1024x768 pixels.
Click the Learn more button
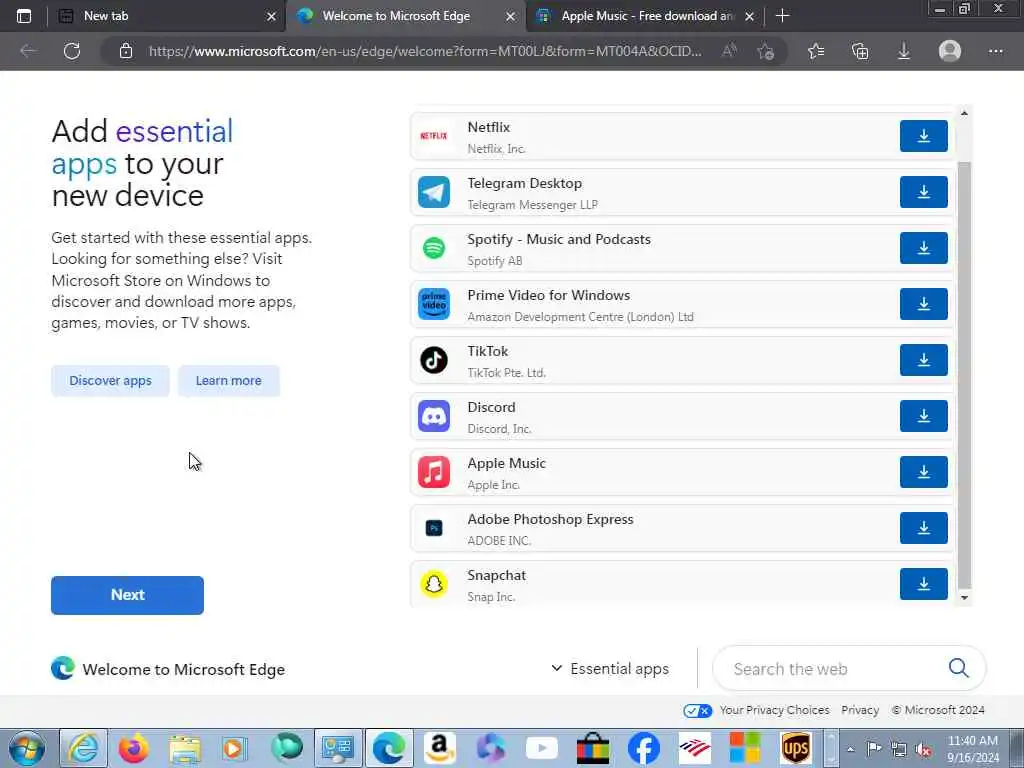pos(229,381)
